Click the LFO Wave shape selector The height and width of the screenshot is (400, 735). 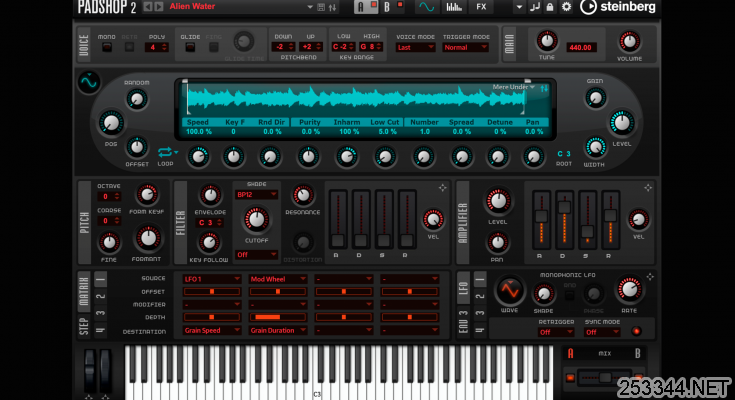[x=510, y=290]
